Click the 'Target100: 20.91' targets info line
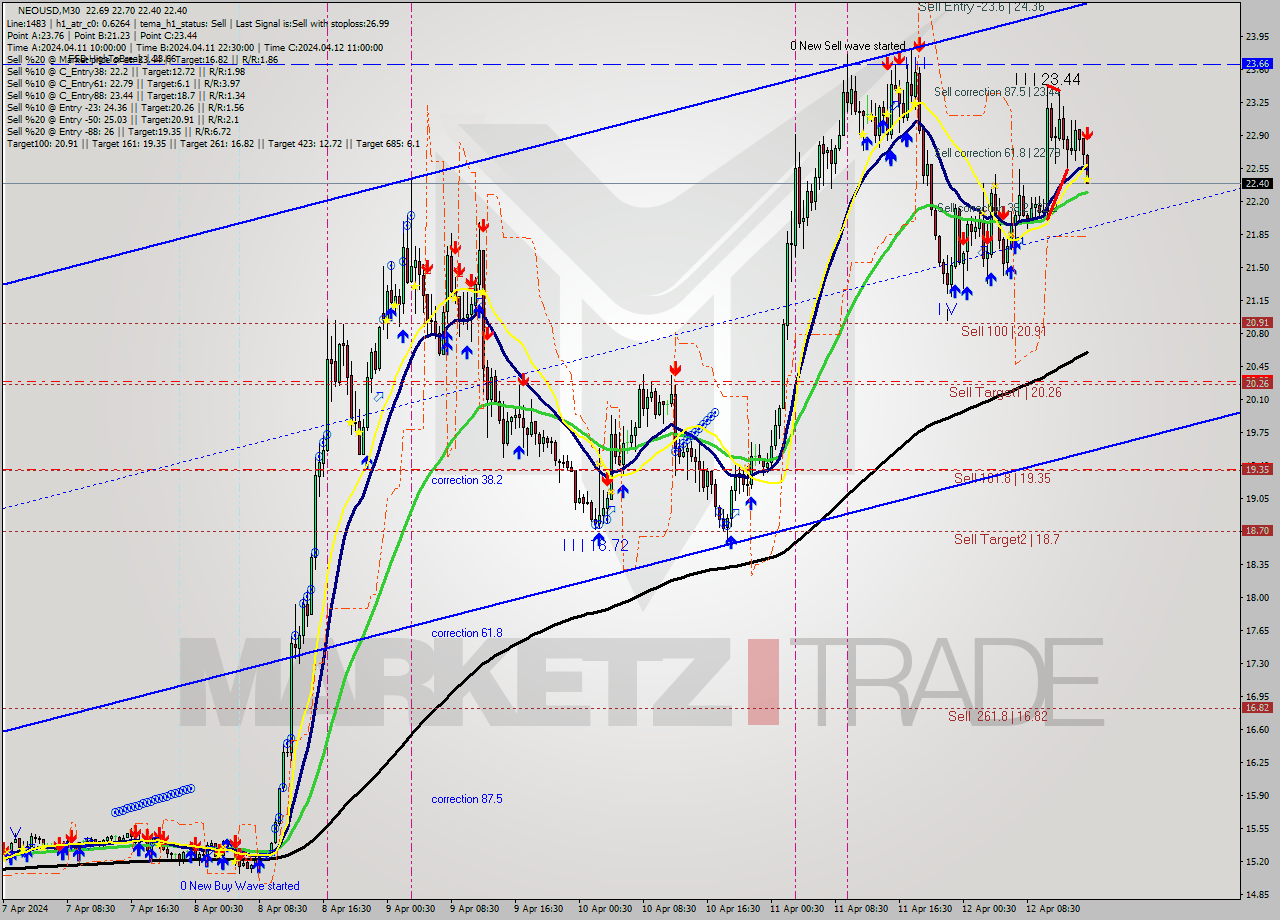 [x=213, y=144]
